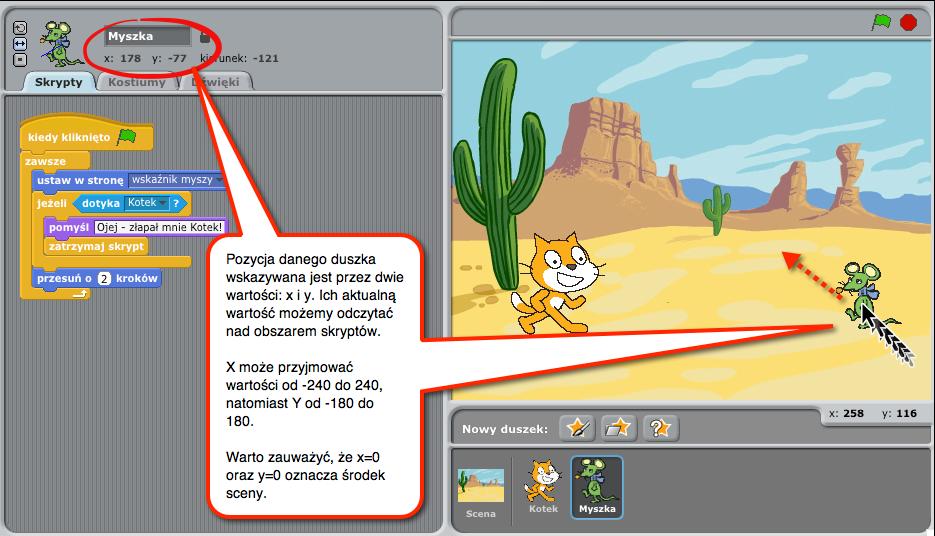The width and height of the screenshot is (935, 536).
Task: Click the mouse 'y: 116' stage readout
Action: (x=899, y=413)
